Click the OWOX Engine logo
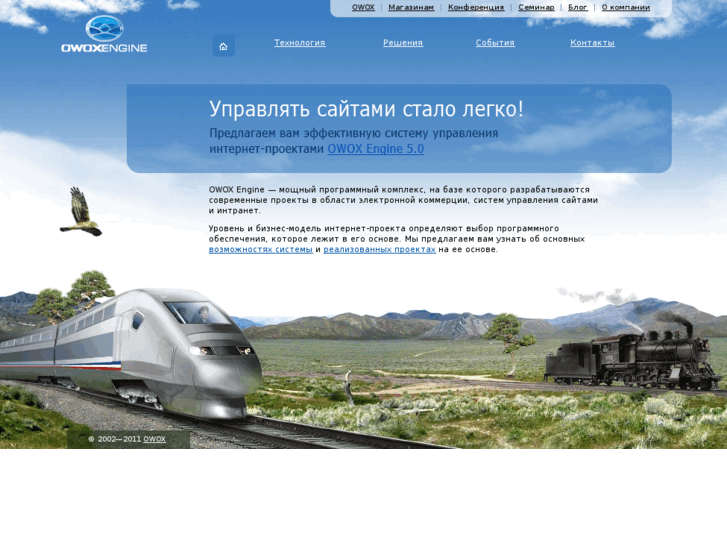 pyautogui.click(x=104, y=34)
